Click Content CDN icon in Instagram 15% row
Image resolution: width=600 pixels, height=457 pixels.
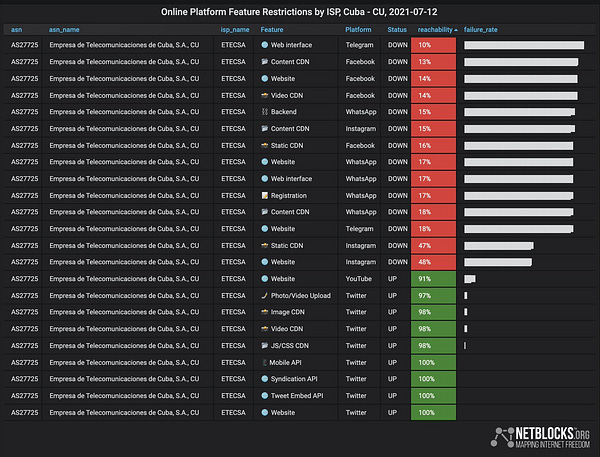(264, 129)
